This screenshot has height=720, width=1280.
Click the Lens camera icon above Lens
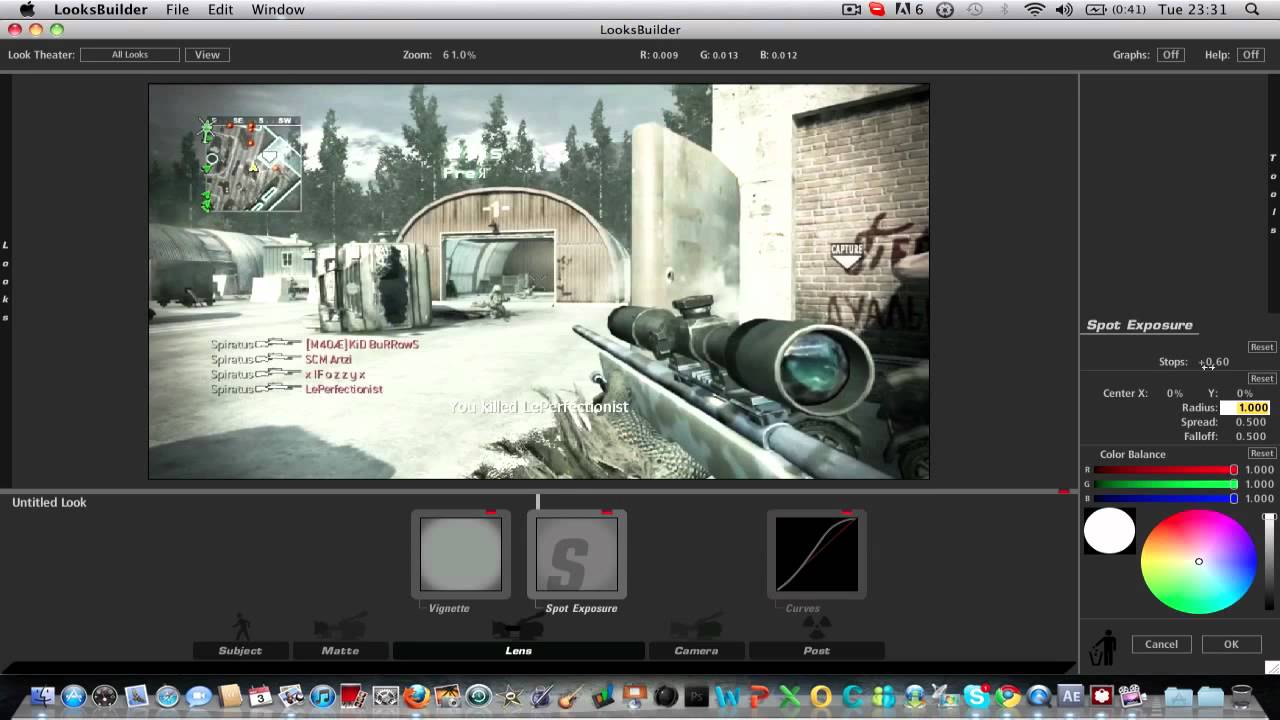517,628
